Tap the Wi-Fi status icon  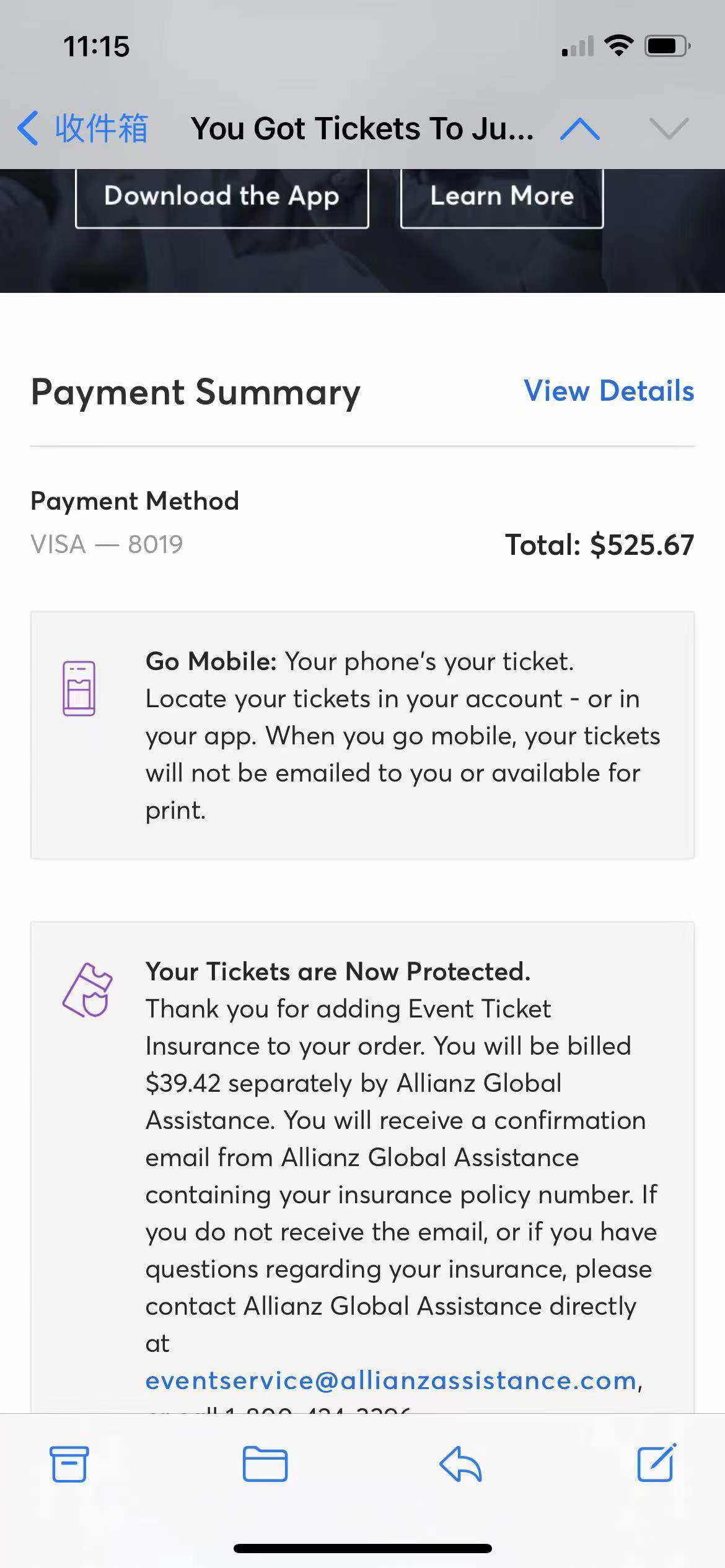point(618,46)
